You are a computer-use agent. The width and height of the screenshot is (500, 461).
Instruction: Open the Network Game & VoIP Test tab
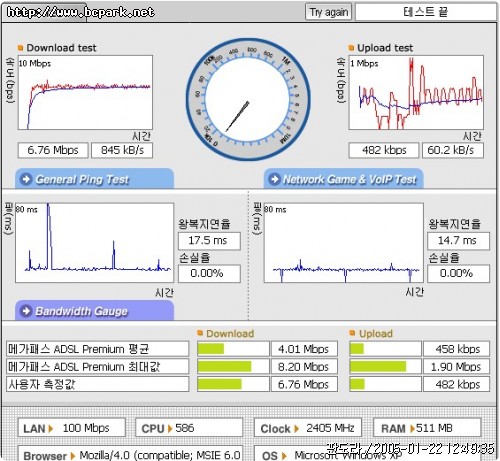click(x=344, y=179)
